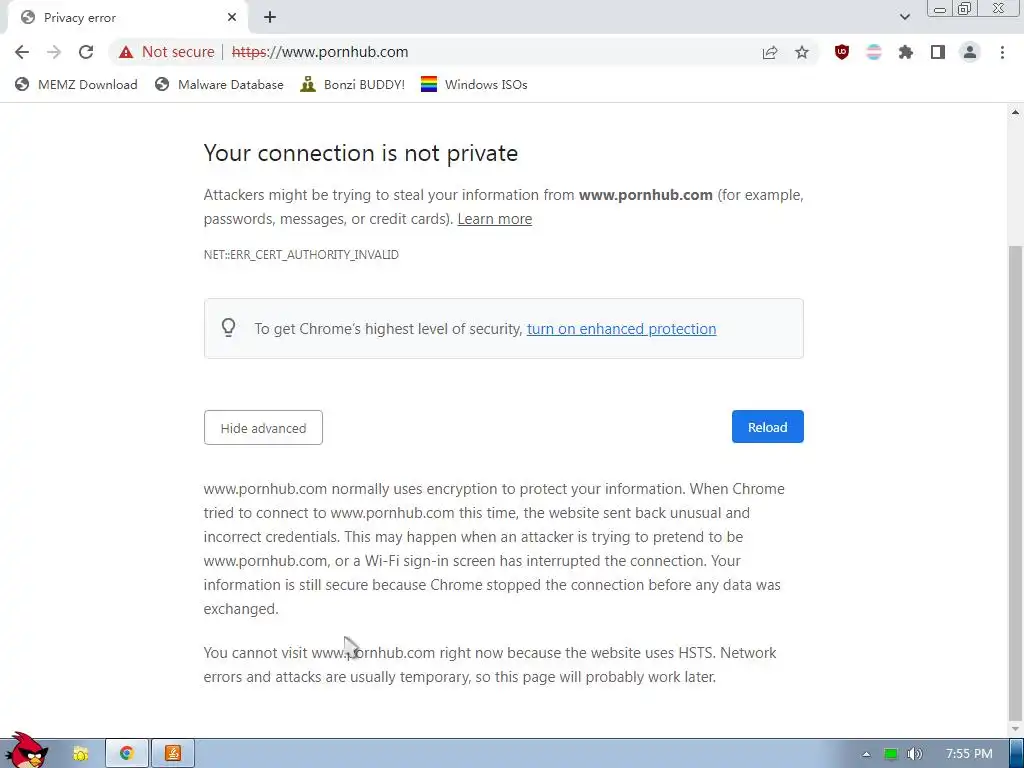1024x768 pixels.
Task: Reload the page using the toolbar icon
Action: coord(86,52)
